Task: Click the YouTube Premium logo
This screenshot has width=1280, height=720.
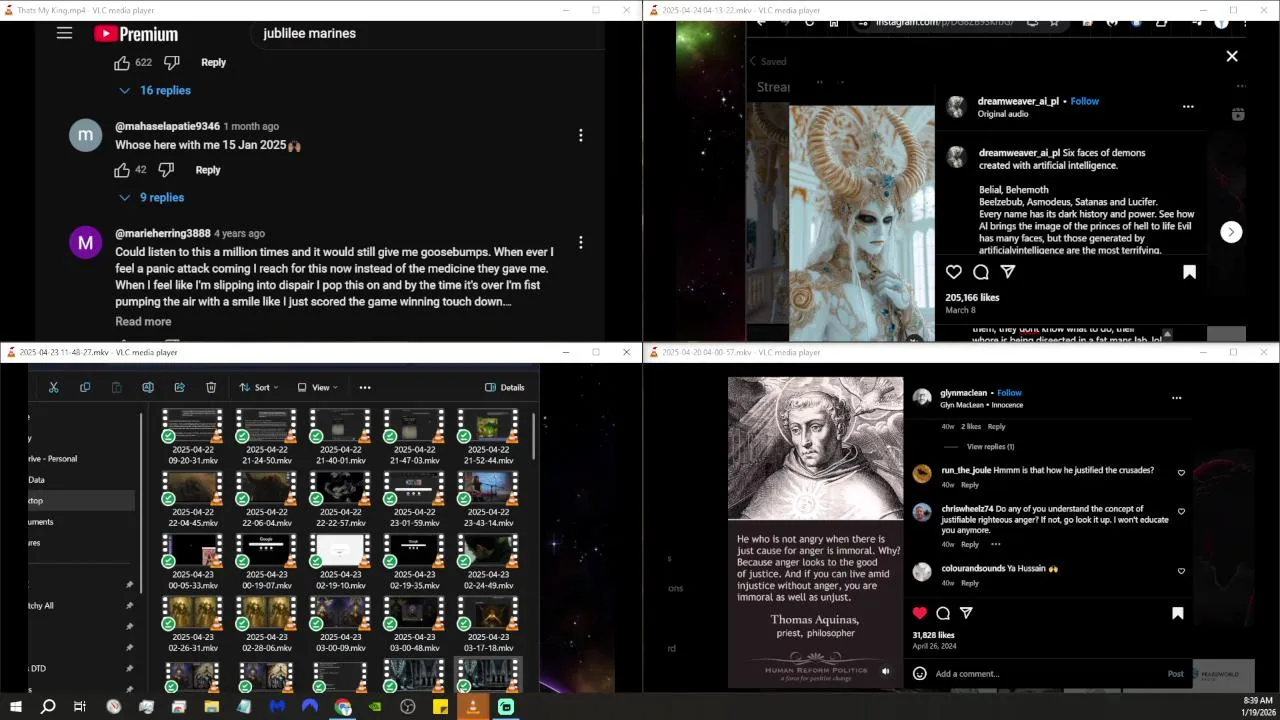Action: (135, 34)
